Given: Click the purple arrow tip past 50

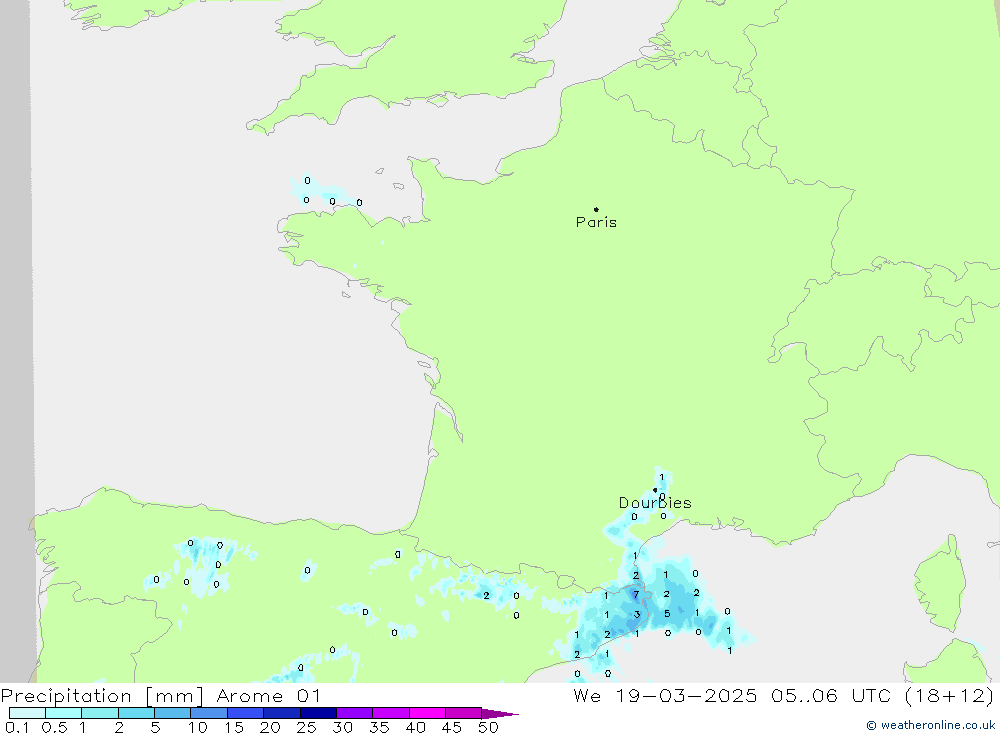Looking at the screenshot, I should [x=501, y=713].
